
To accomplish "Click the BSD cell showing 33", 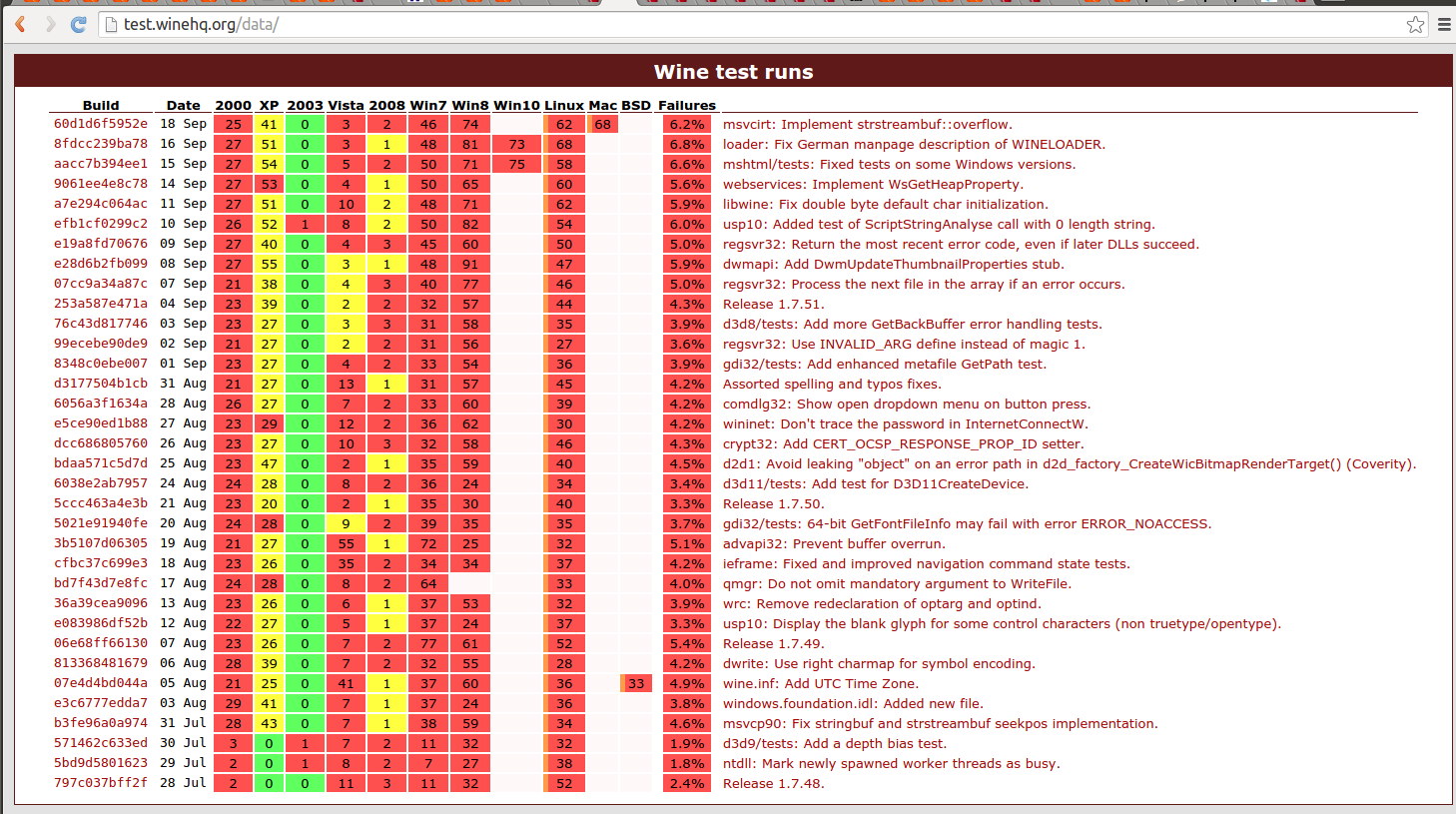I will pos(636,683).
